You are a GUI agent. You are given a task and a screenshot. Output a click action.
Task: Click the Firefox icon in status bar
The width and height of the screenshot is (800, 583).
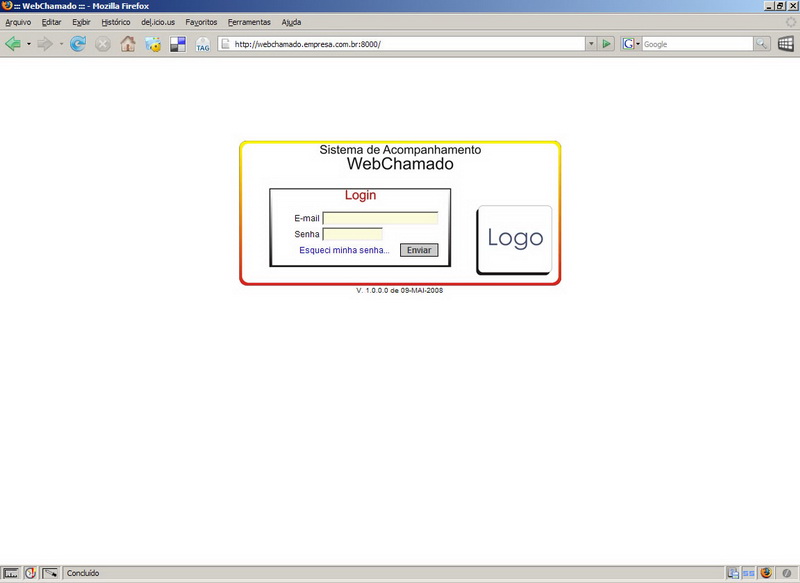767,573
